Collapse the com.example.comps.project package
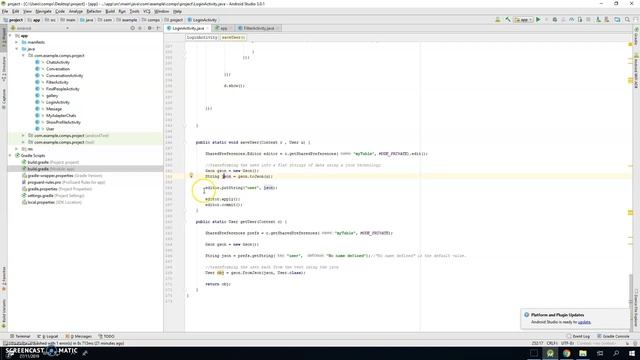The width and height of the screenshot is (640, 360). [x=24, y=56]
